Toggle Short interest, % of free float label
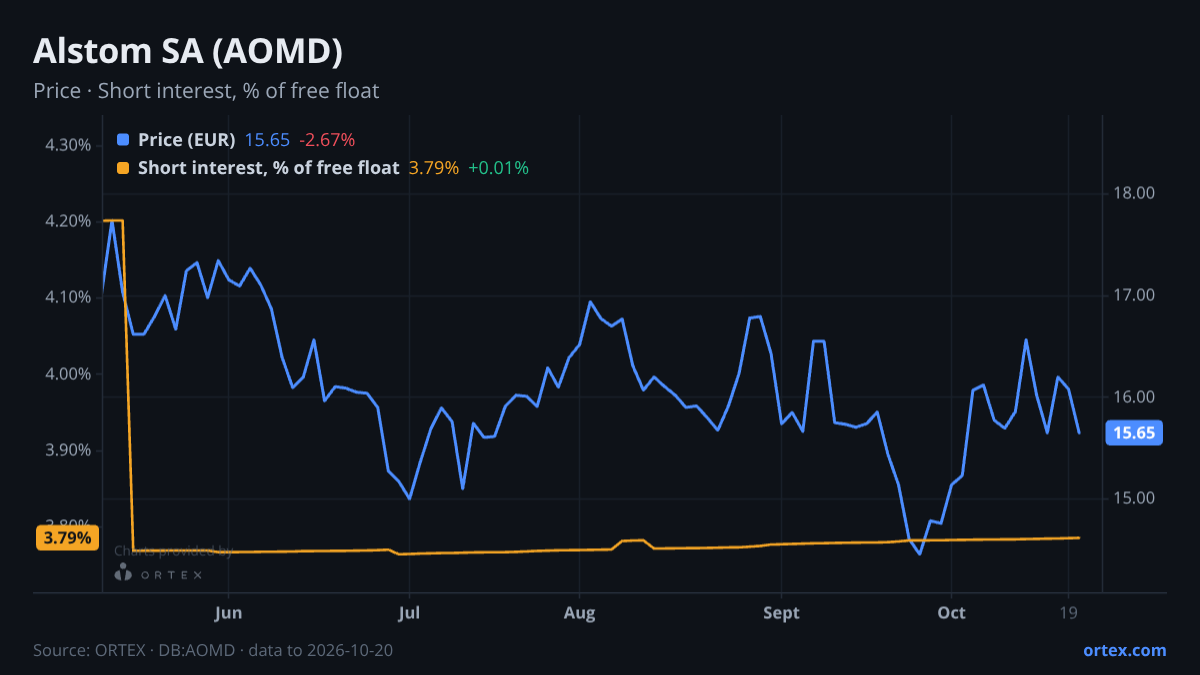Viewport: 1200px width, 675px height. 269,168
